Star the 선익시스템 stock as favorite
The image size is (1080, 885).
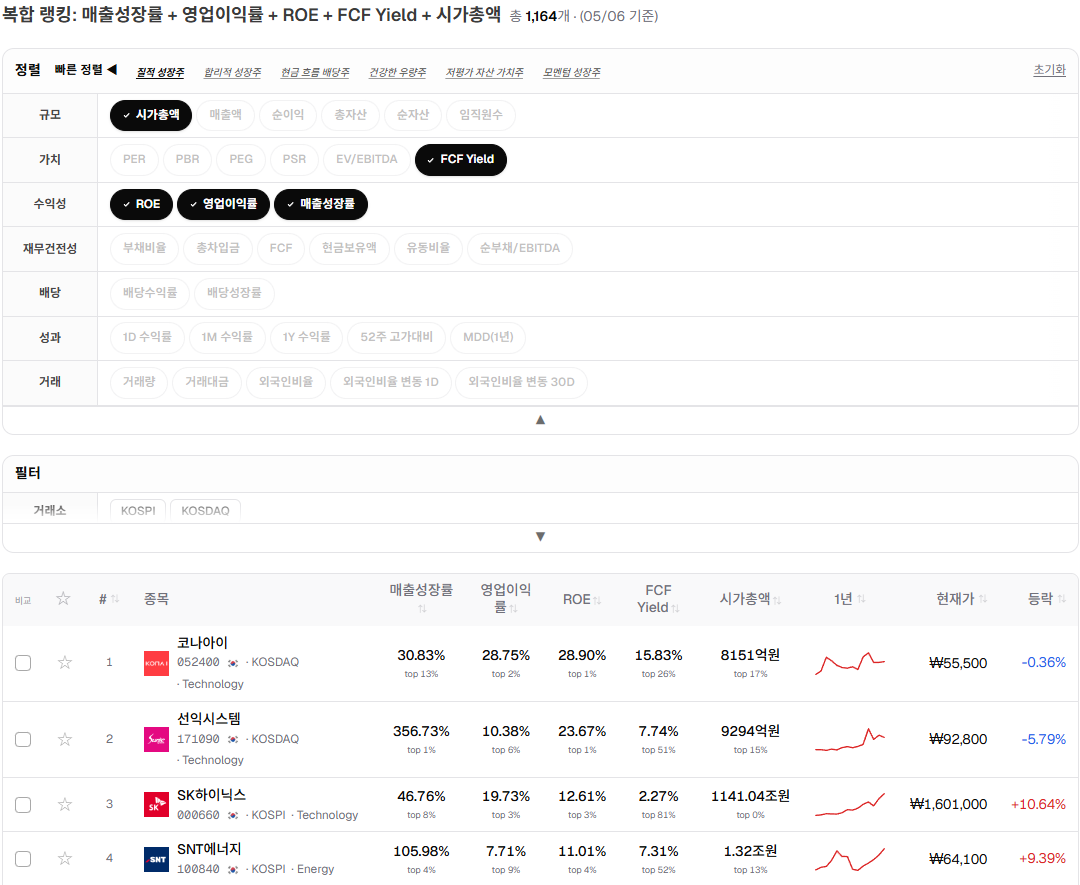click(x=65, y=739)
